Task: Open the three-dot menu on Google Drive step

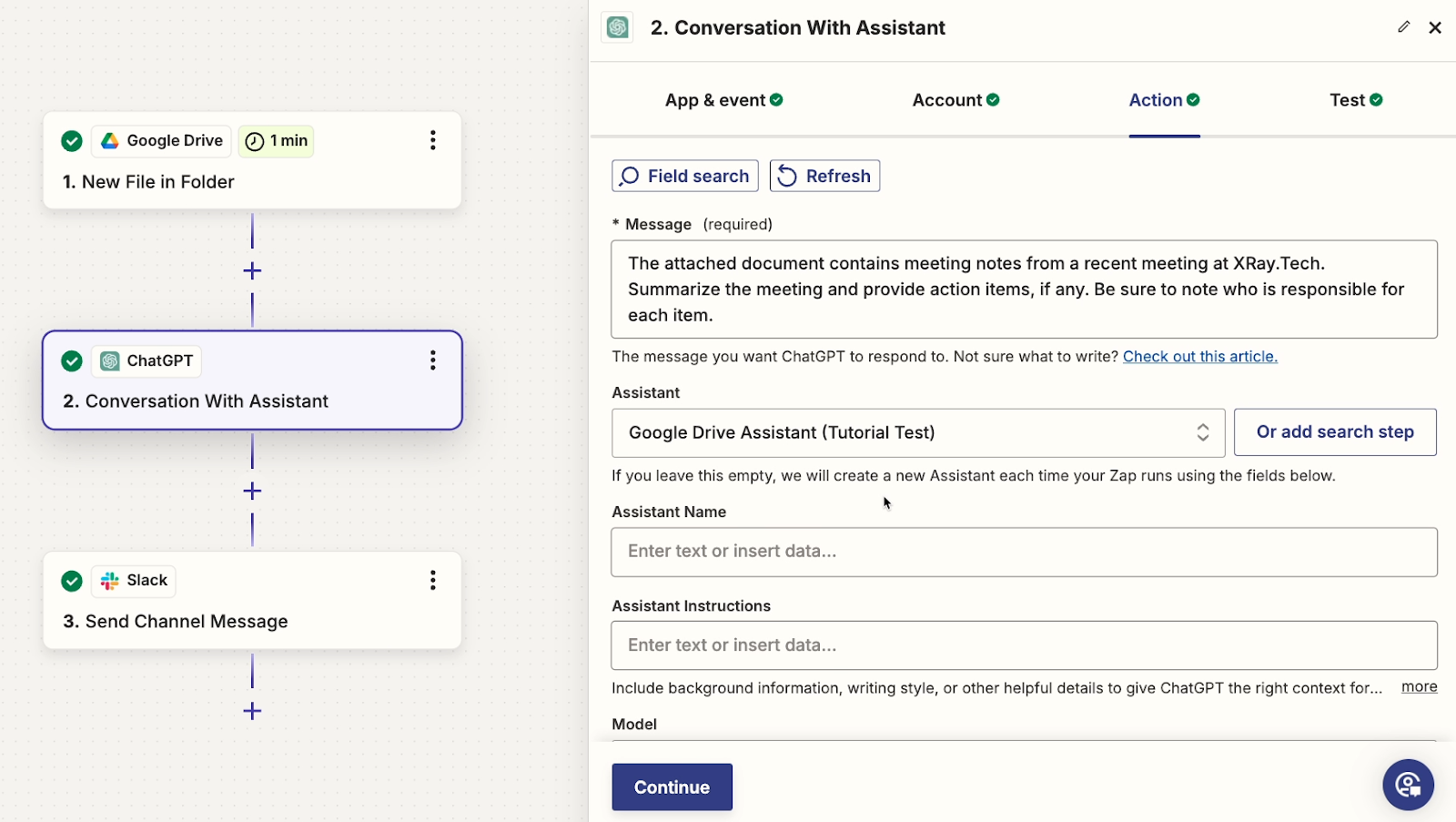Action: click(x=433, y=140)
